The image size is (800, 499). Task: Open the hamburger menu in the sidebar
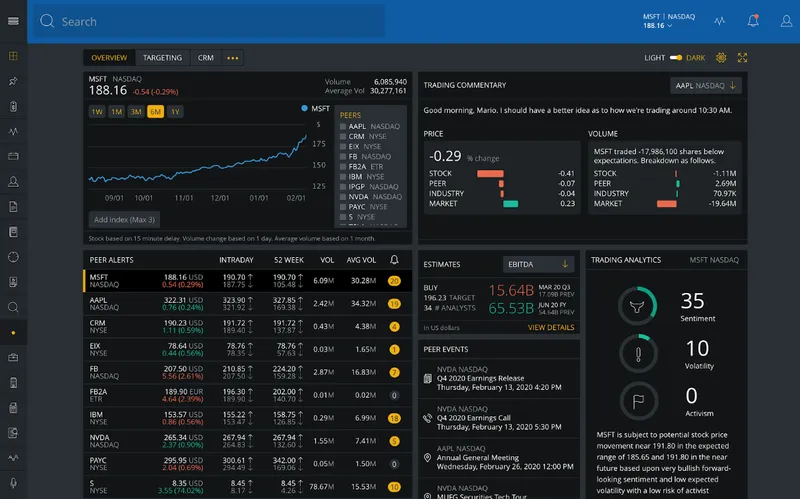coord(13,21)
